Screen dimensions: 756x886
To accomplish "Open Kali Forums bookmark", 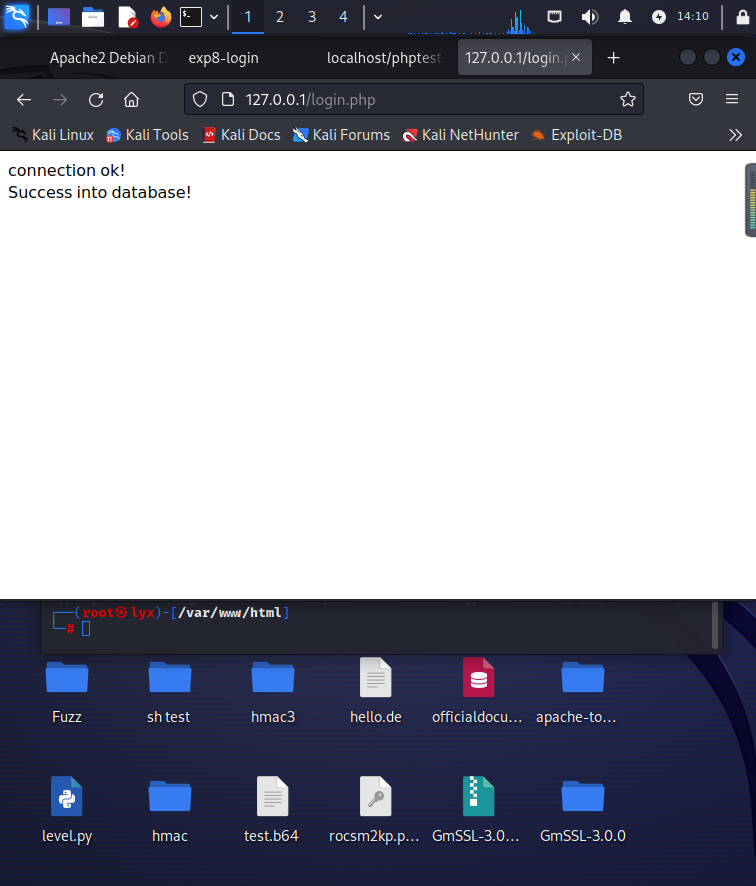I will 341,135.
